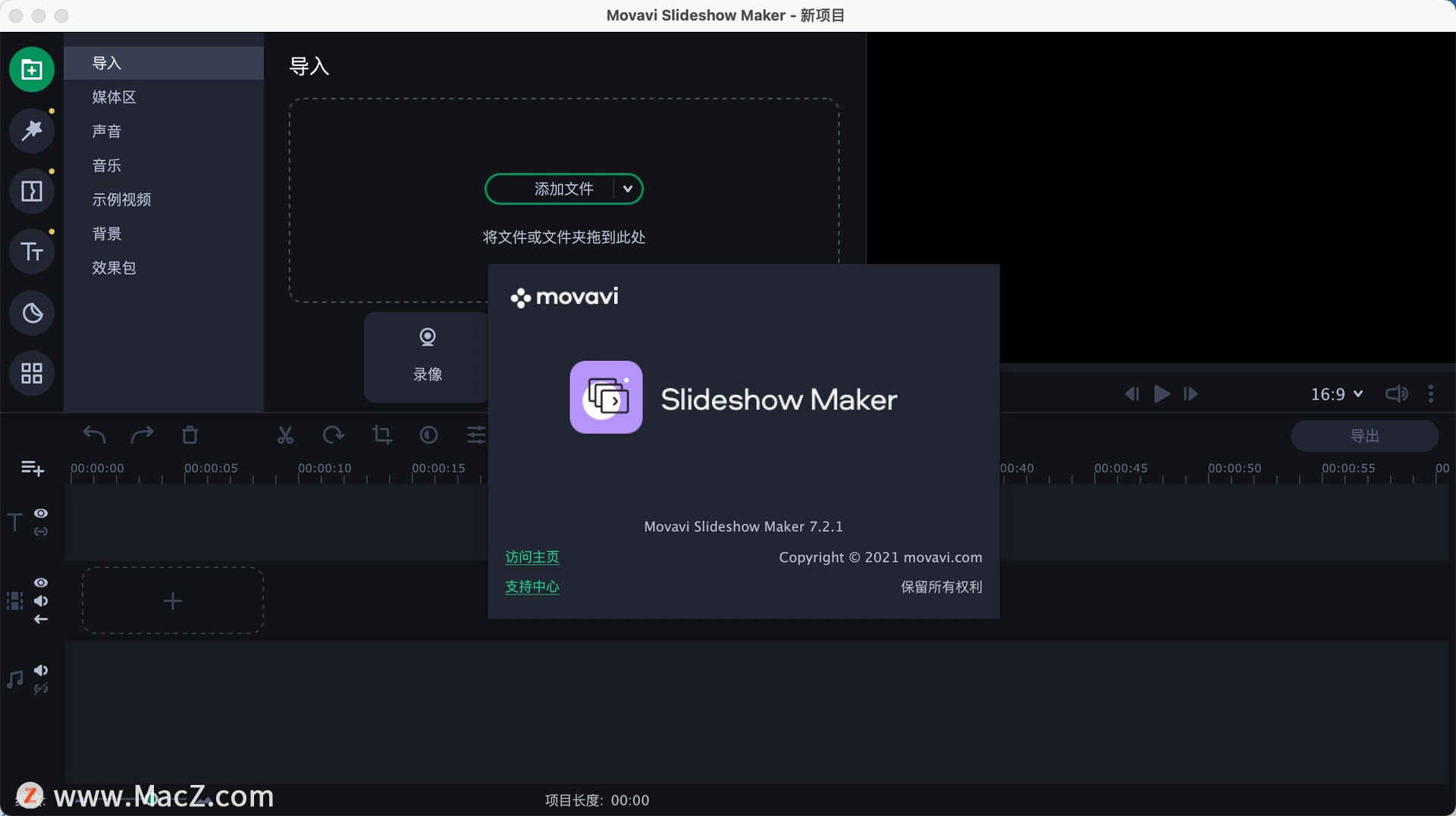This screenshot has width=1456, height=816.
Task: Play the preview
Action: [1162, 394]
